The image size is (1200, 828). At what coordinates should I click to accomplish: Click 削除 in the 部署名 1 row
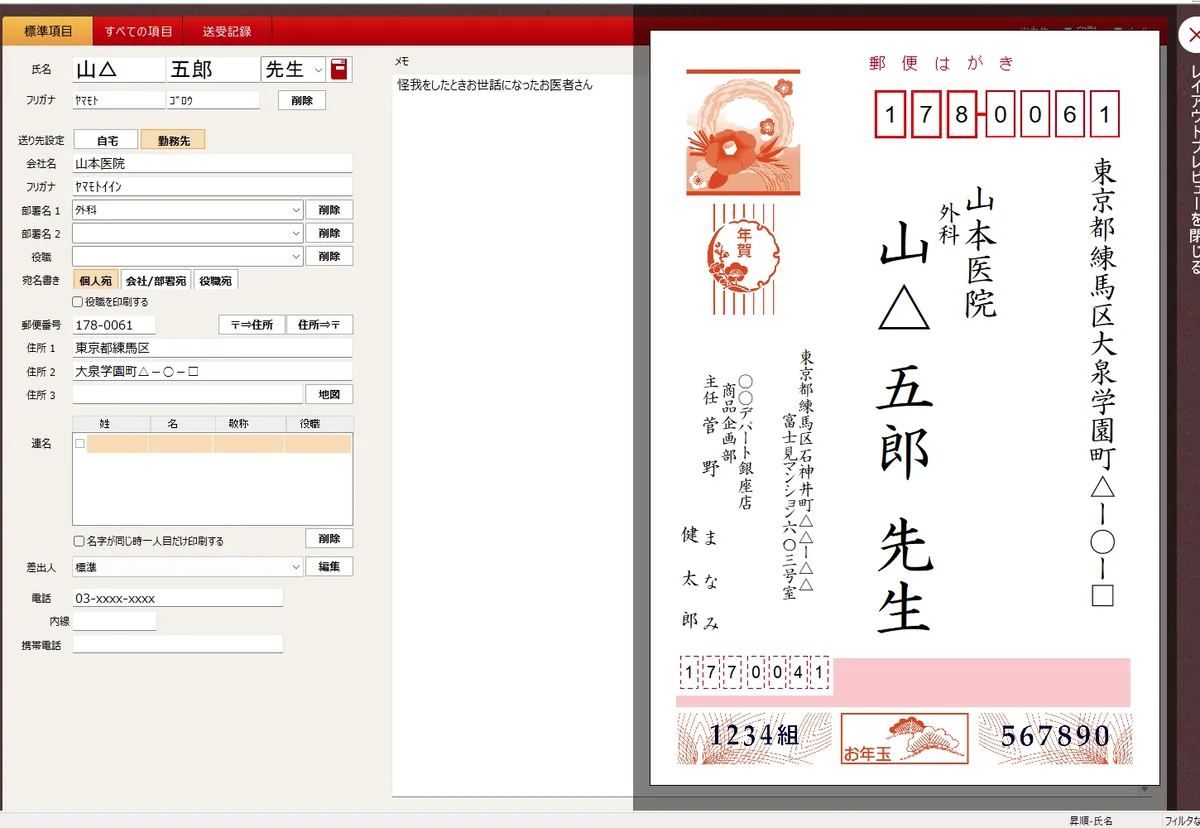pyautogui.click(x=329, y=210)
